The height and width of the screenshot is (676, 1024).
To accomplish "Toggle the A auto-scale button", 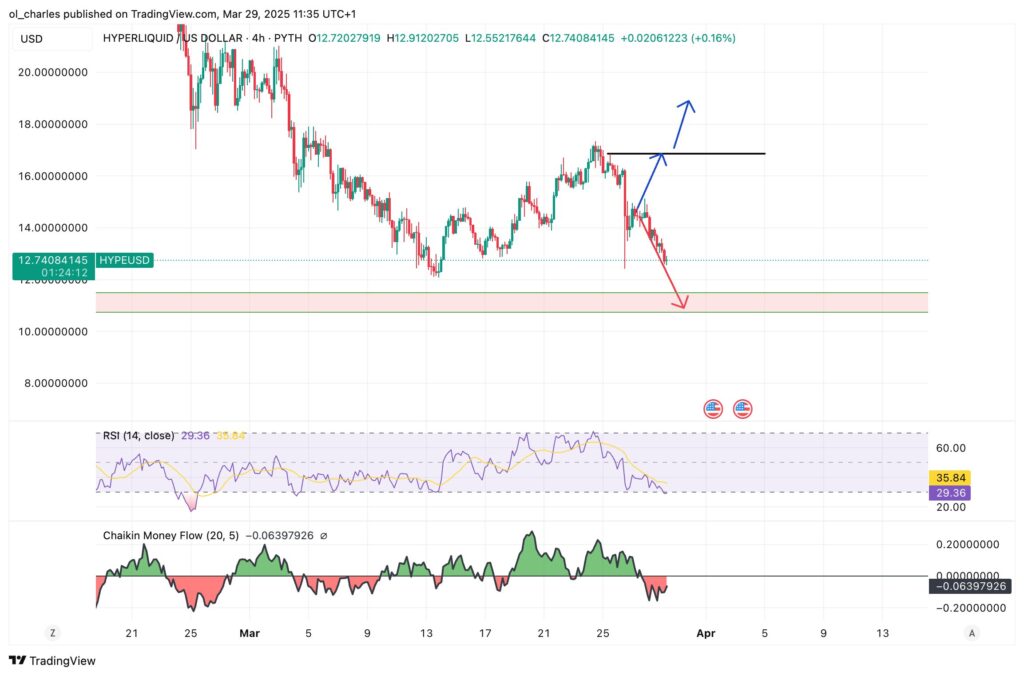I will coord(971,633).
